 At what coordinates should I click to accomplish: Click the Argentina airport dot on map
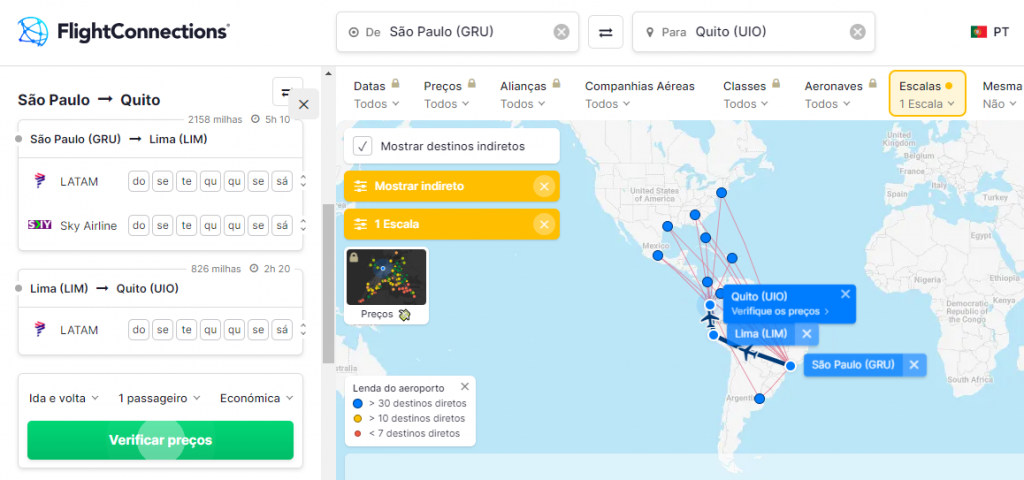point(760,398)
